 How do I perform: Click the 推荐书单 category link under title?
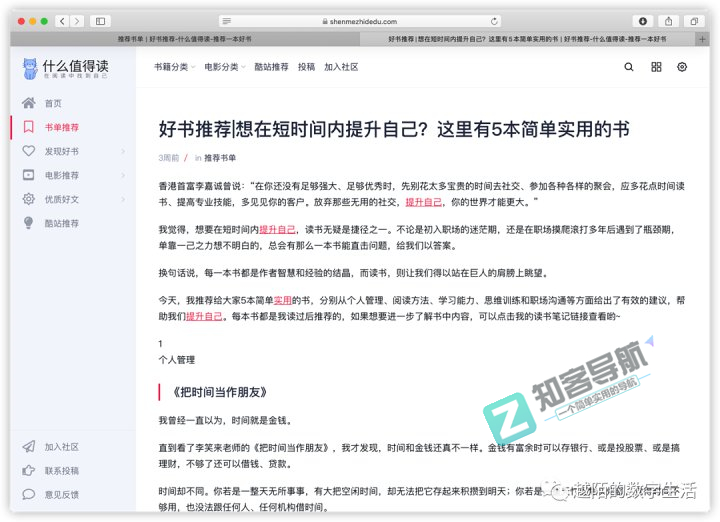pyautogui.click(x=219, y=158)
